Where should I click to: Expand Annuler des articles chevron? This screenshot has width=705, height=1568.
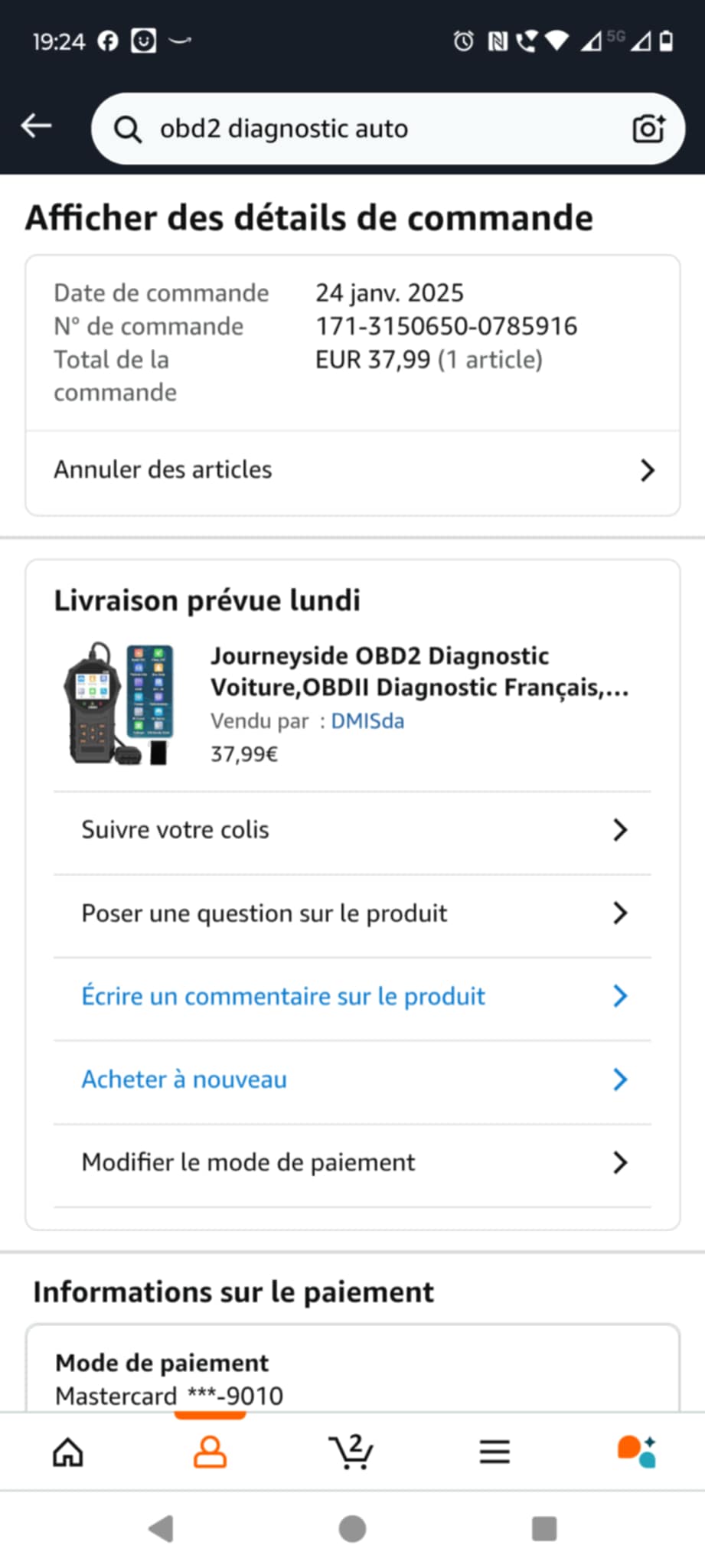[648, 470]
